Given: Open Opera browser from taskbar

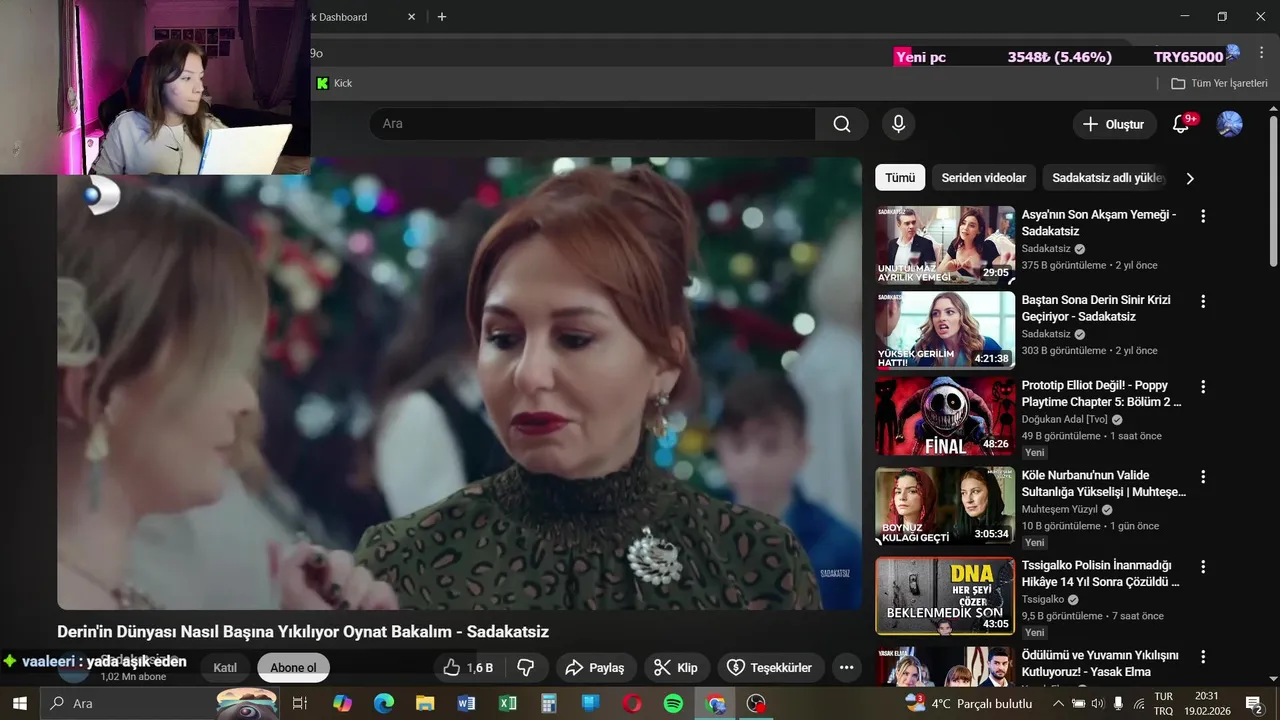Looking at the screenshot, I should (632, 703).
